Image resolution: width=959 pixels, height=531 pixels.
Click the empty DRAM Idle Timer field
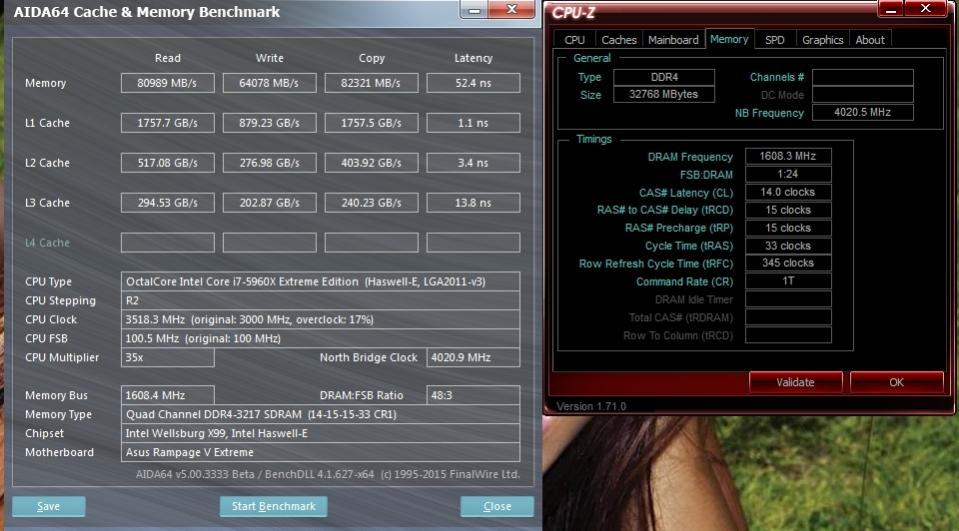pyautogui.click(x=788, y=299)
